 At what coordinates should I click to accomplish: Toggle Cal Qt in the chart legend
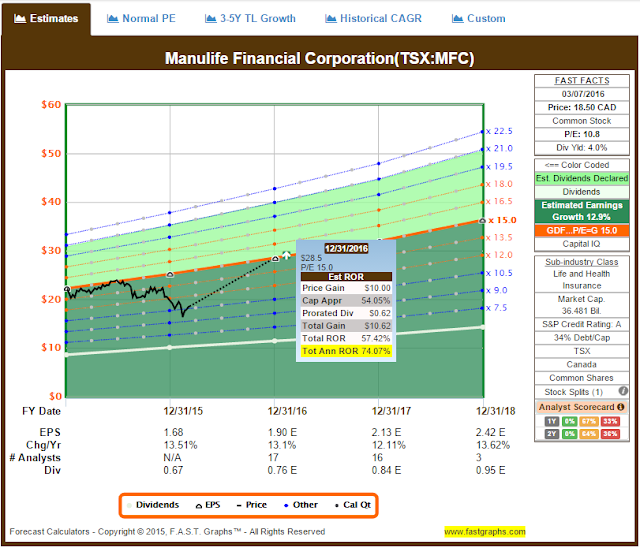353,505
